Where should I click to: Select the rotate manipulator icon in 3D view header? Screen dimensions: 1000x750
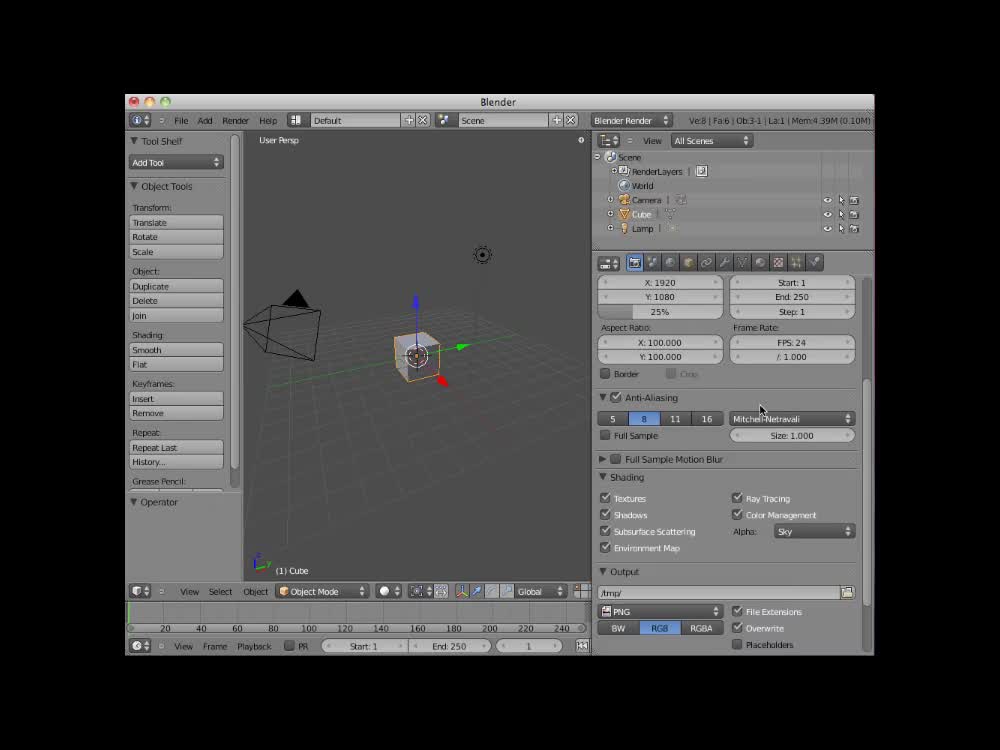pos(492,591)
